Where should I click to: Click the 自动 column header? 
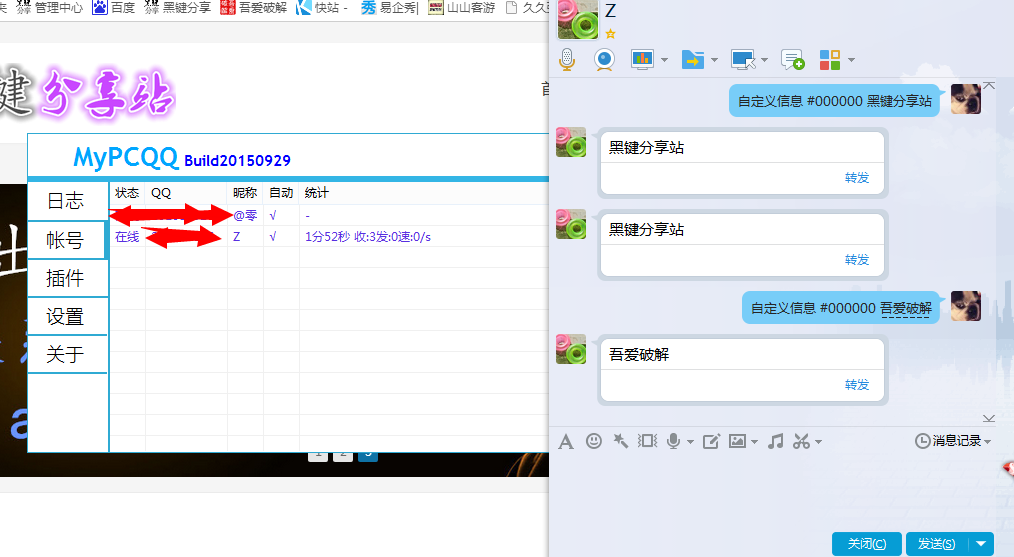tap(281, 193)
